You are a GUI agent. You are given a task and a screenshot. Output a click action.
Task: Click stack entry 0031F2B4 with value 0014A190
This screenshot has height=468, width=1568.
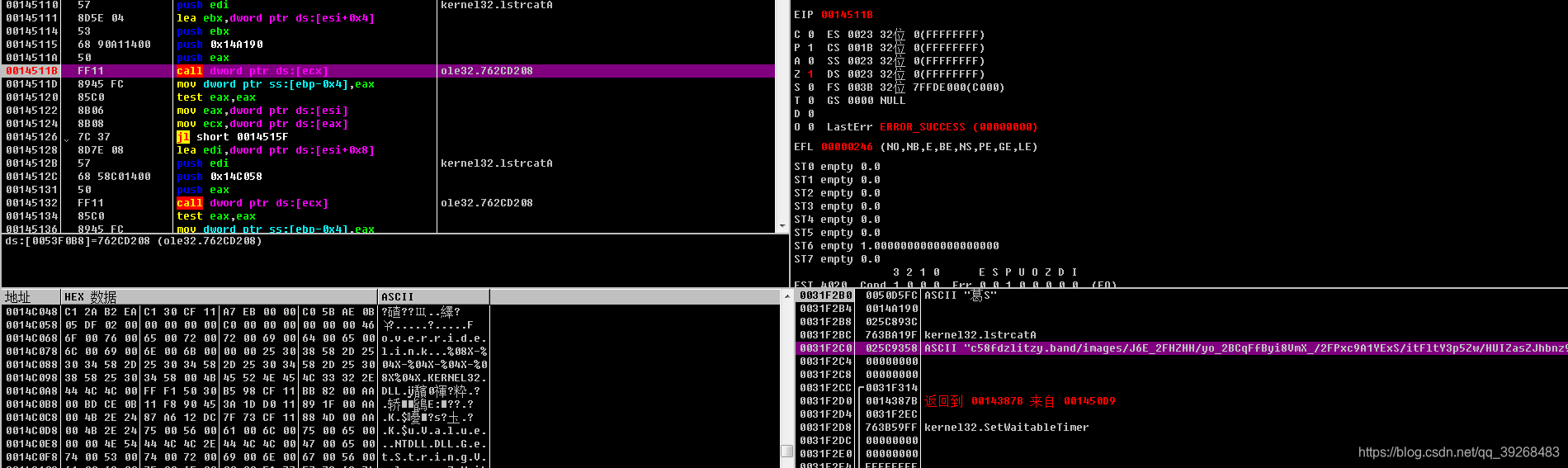(x=1182, y=309)
